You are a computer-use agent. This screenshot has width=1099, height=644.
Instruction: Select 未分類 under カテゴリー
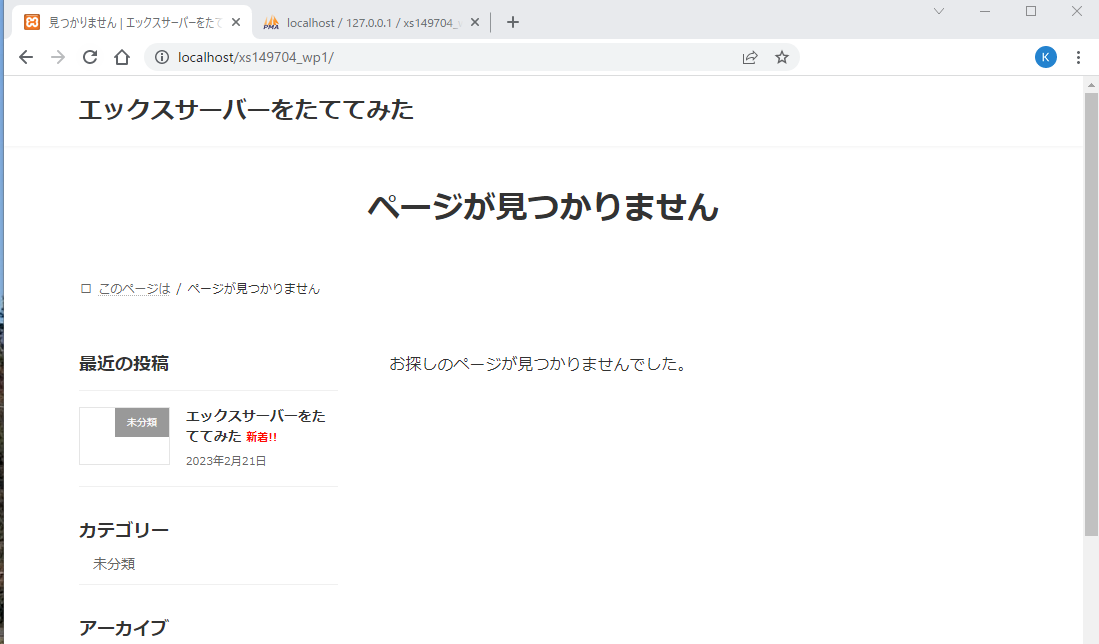pyautogui.click(x=114, y=564)
